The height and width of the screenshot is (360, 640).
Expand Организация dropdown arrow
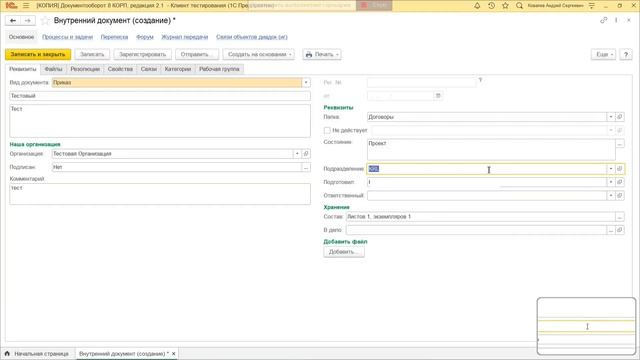point(297,154)
